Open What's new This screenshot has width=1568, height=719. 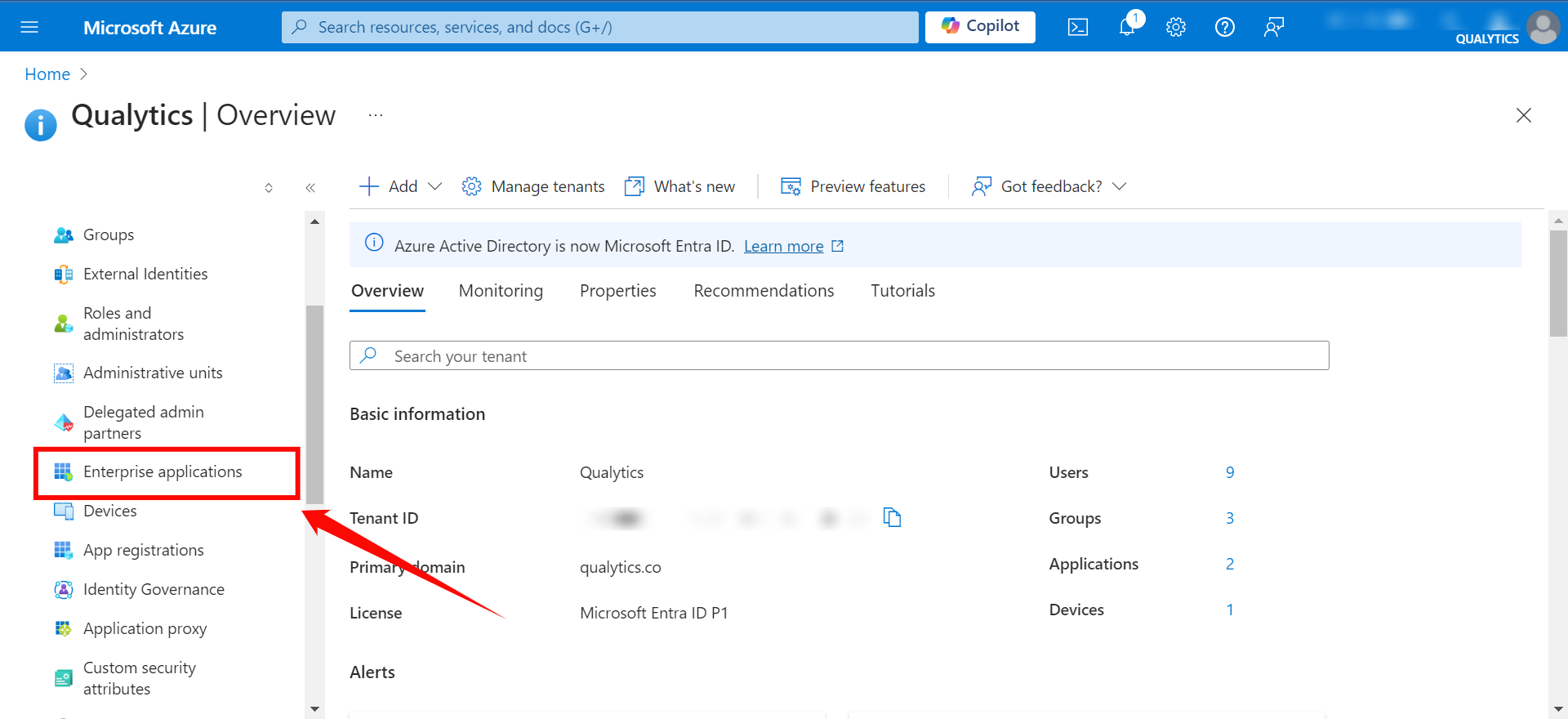(x=679, y=186)
